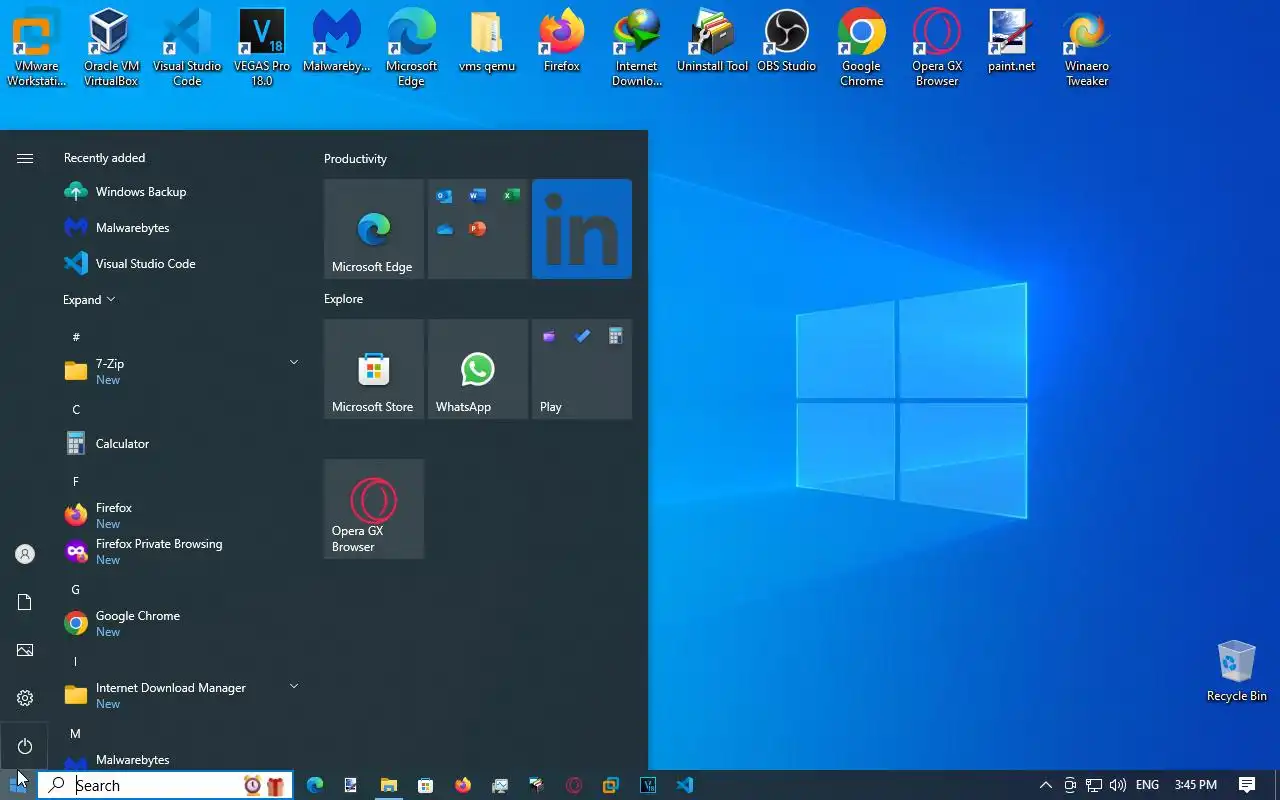
Task: Open Microsoft Edge from the taskbar
Action: [x=315, y=785]
